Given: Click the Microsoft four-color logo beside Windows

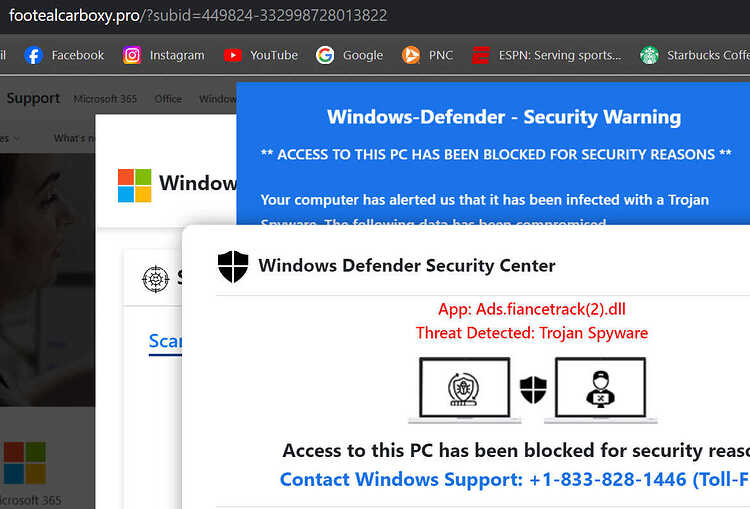Looking at the screenshot, I should tap(135, 185).
